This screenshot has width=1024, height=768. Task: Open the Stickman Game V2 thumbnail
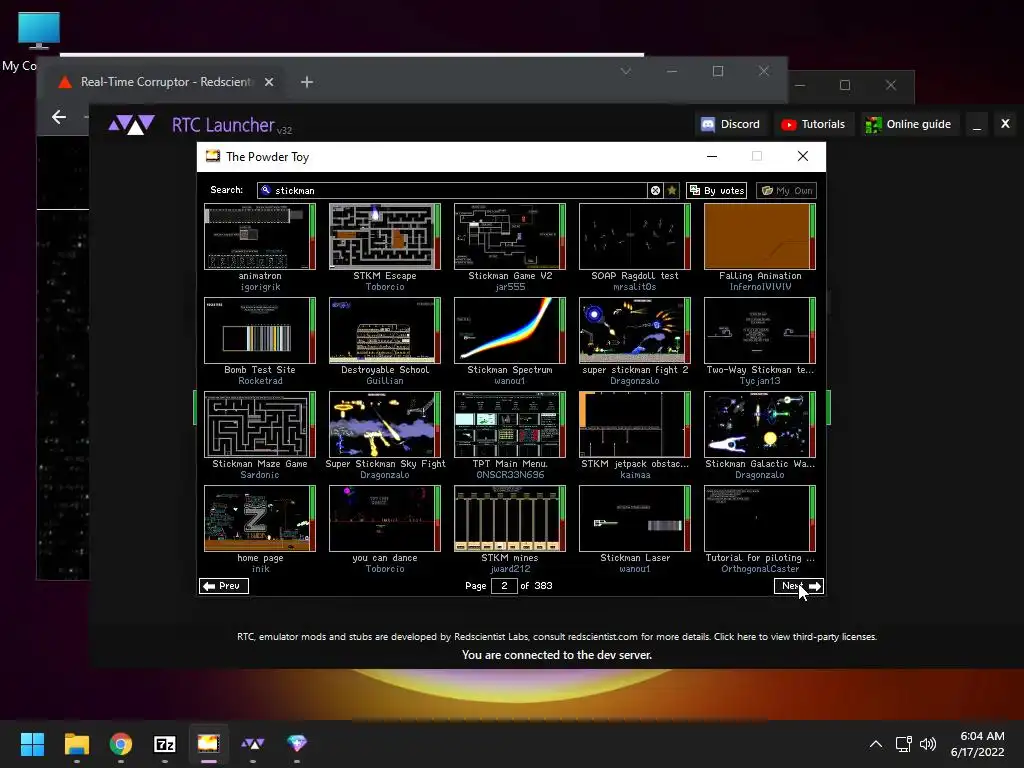coord(510,236)
